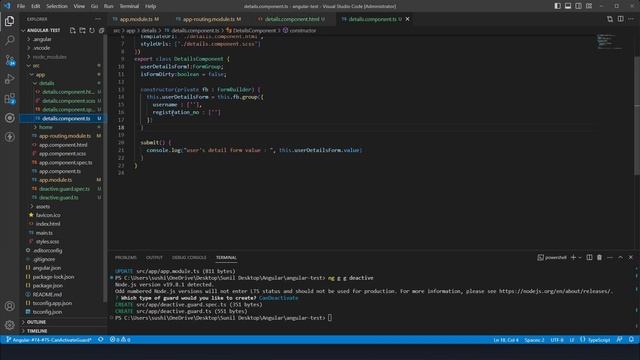Click New File icon in Explorer header

[x=73, y=30]
